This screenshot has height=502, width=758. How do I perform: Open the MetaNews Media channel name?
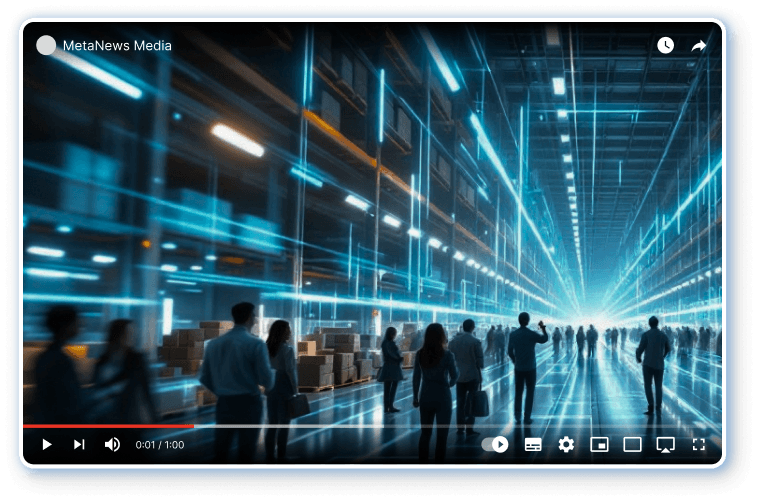point(117,45)
